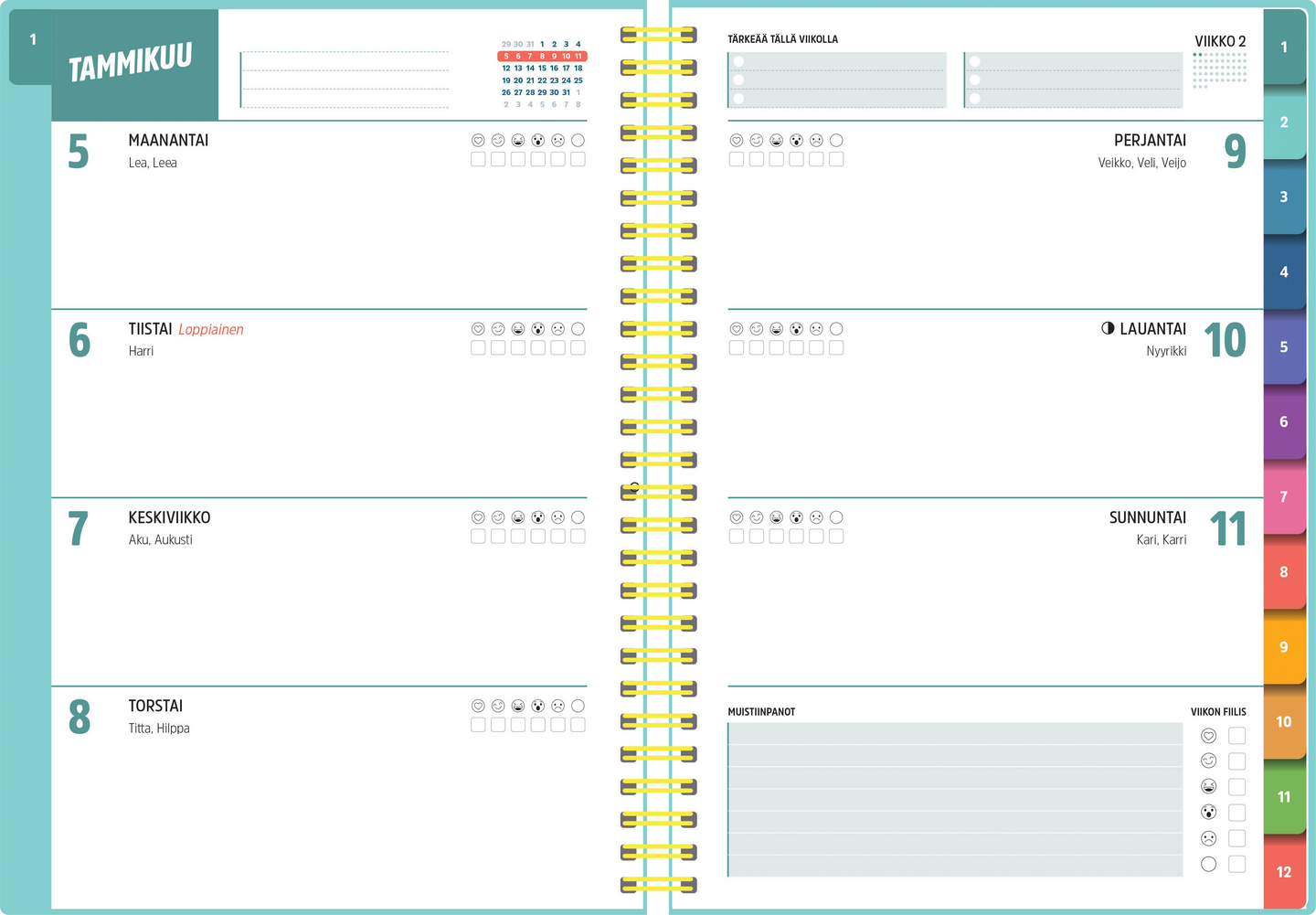Click the half-moon icon beside Lauantai
1316x915 pixels.
1108,328
